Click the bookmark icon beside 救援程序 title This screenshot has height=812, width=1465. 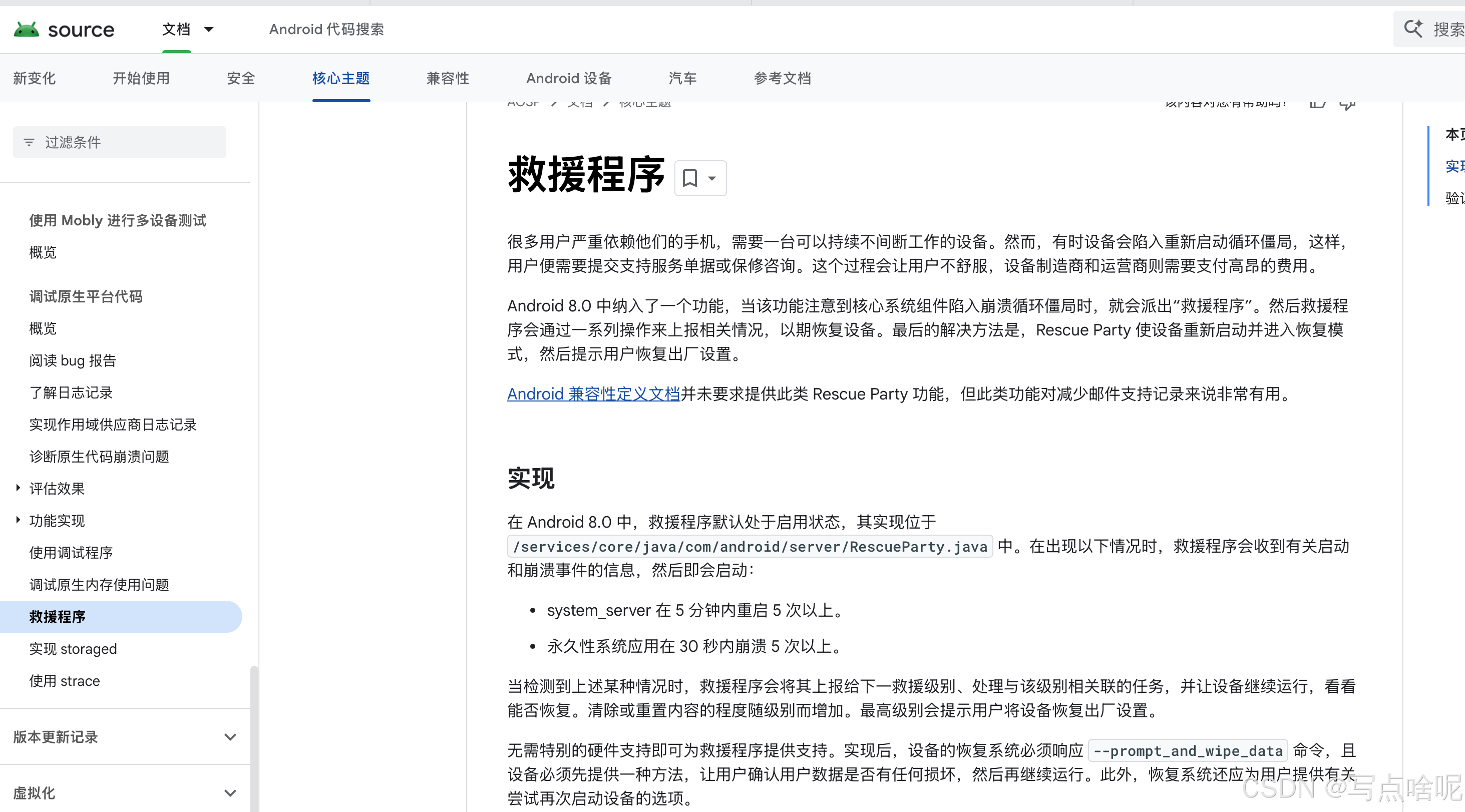click(689, 178)
